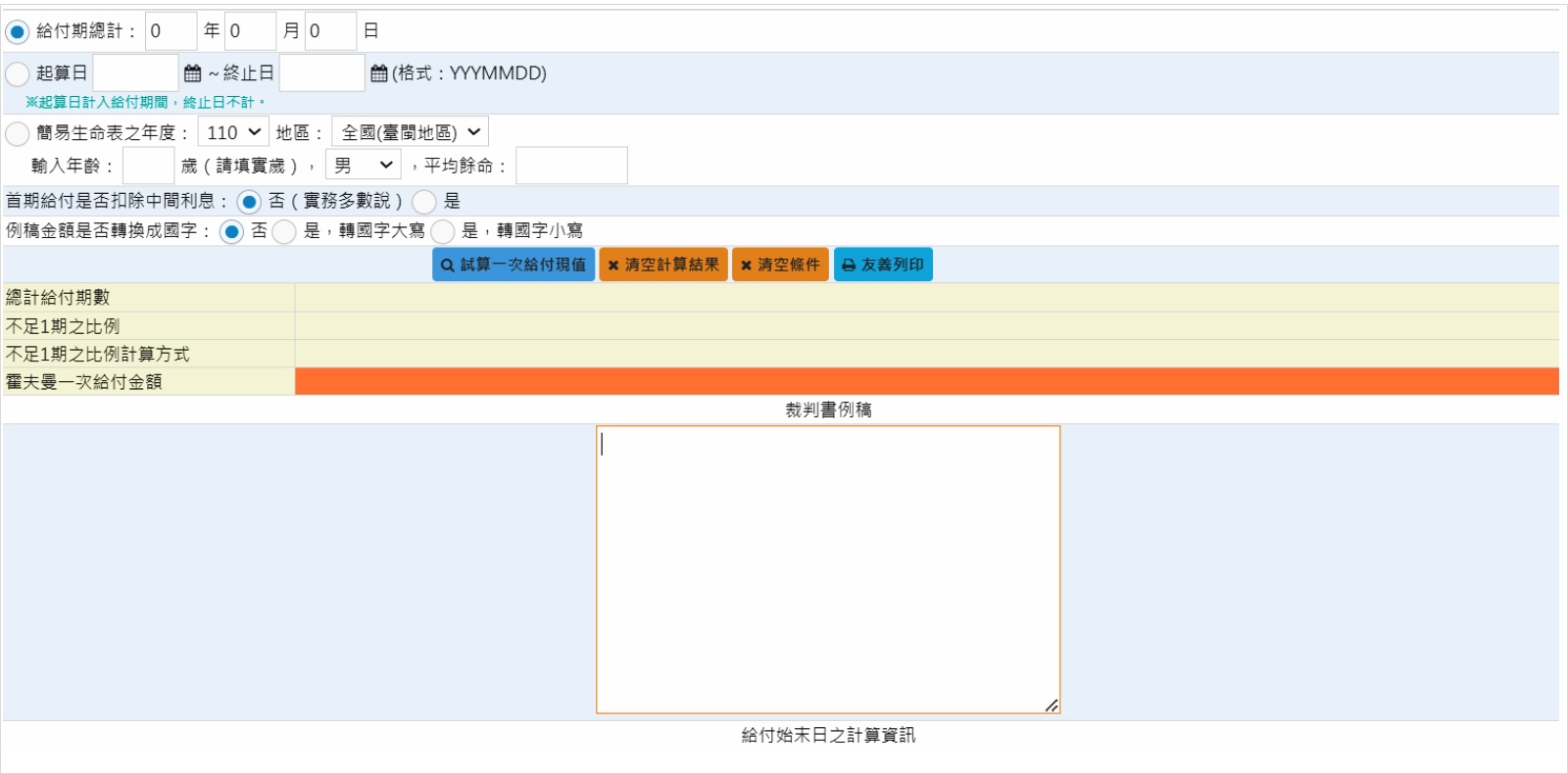Click the orange 霍夫曼一次給付金額 result cell
Screen dimensions: 1568x774
pos(927,382)
